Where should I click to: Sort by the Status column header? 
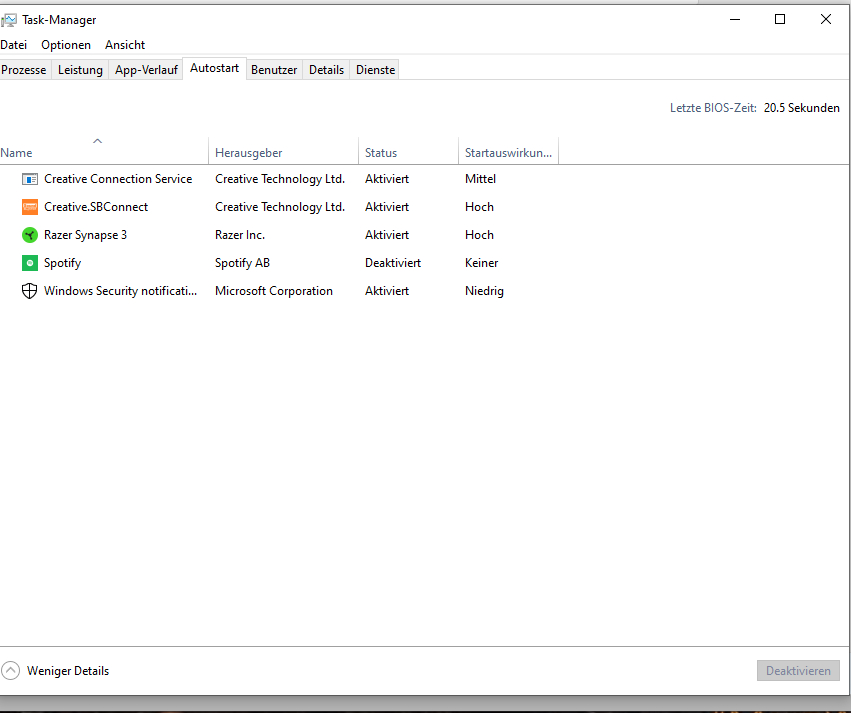click(408, 153)
